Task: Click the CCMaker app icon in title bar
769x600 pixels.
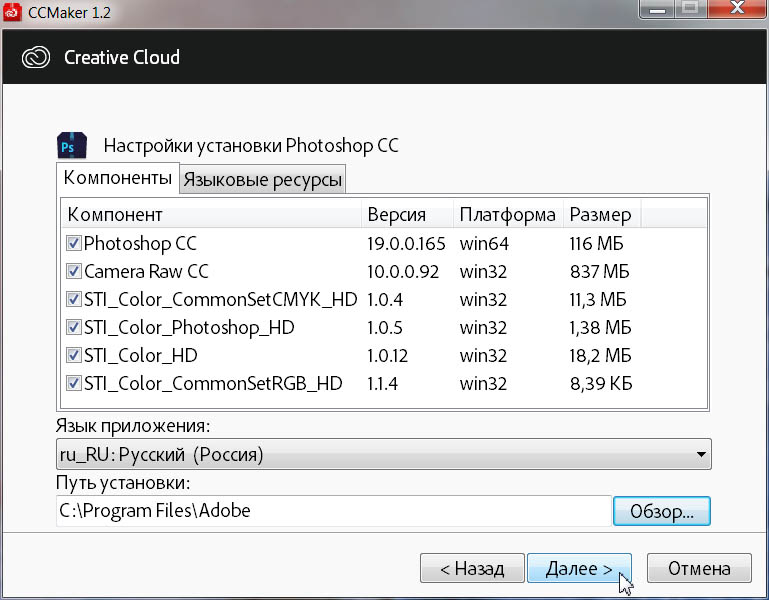Action: [12, 12]
